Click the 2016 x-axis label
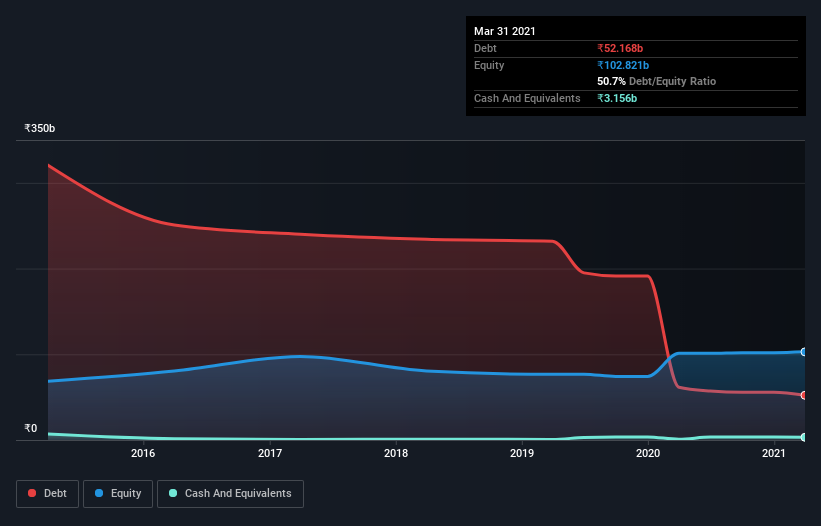Screen dimensions: 821x526 coord(143,453)
